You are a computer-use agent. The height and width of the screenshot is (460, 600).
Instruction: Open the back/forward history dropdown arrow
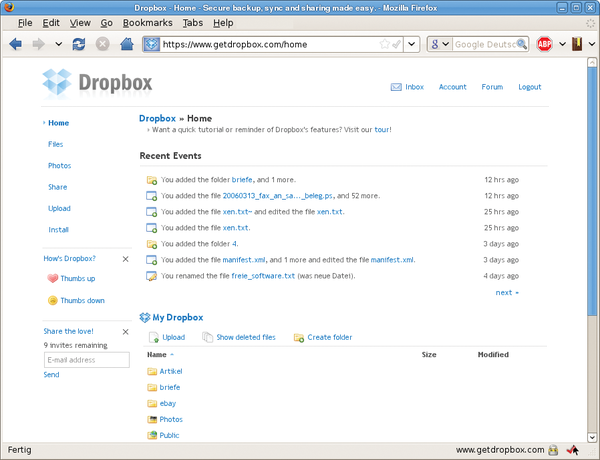click(x=59, y=44)
